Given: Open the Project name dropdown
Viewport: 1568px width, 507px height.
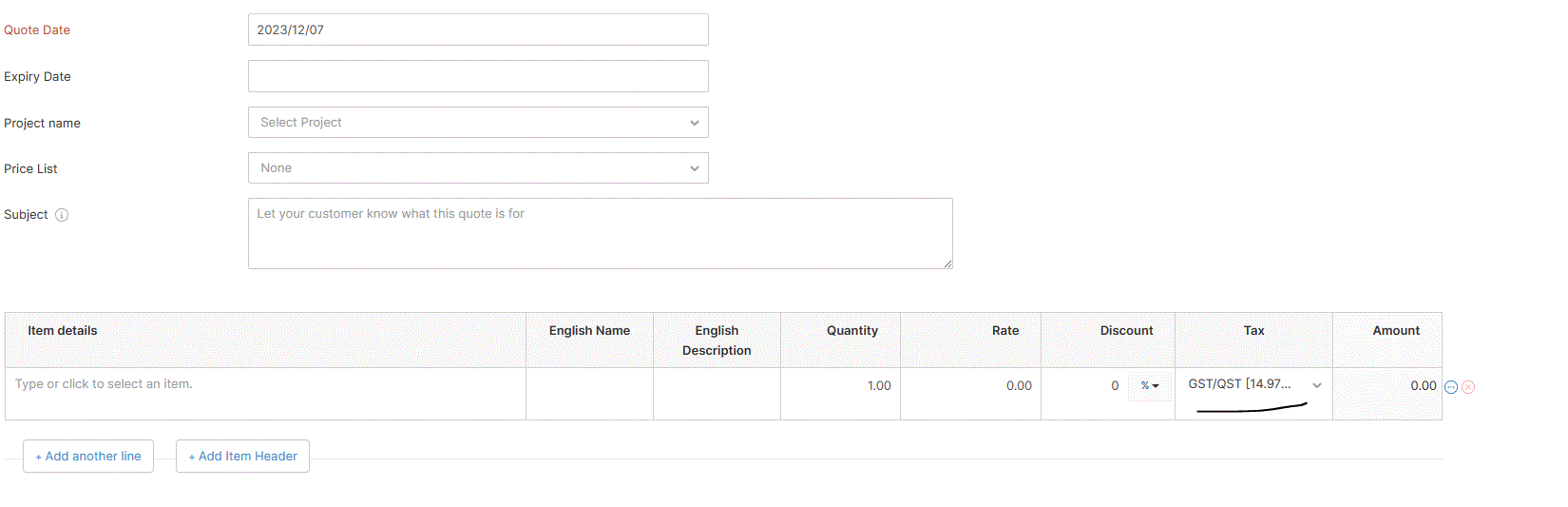Looking at the screenshot, I should 478,123.
